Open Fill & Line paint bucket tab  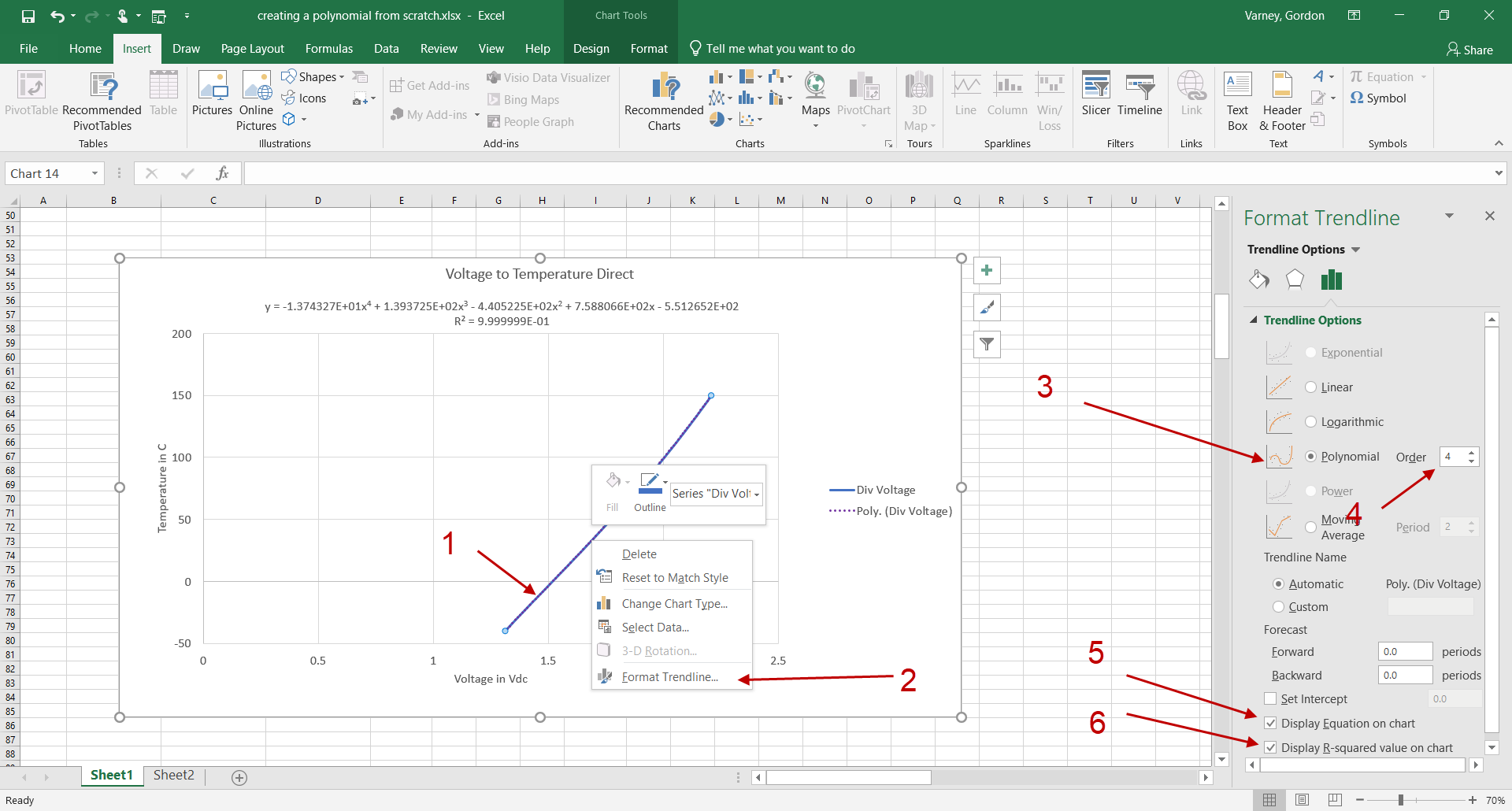pos(1258,280)
